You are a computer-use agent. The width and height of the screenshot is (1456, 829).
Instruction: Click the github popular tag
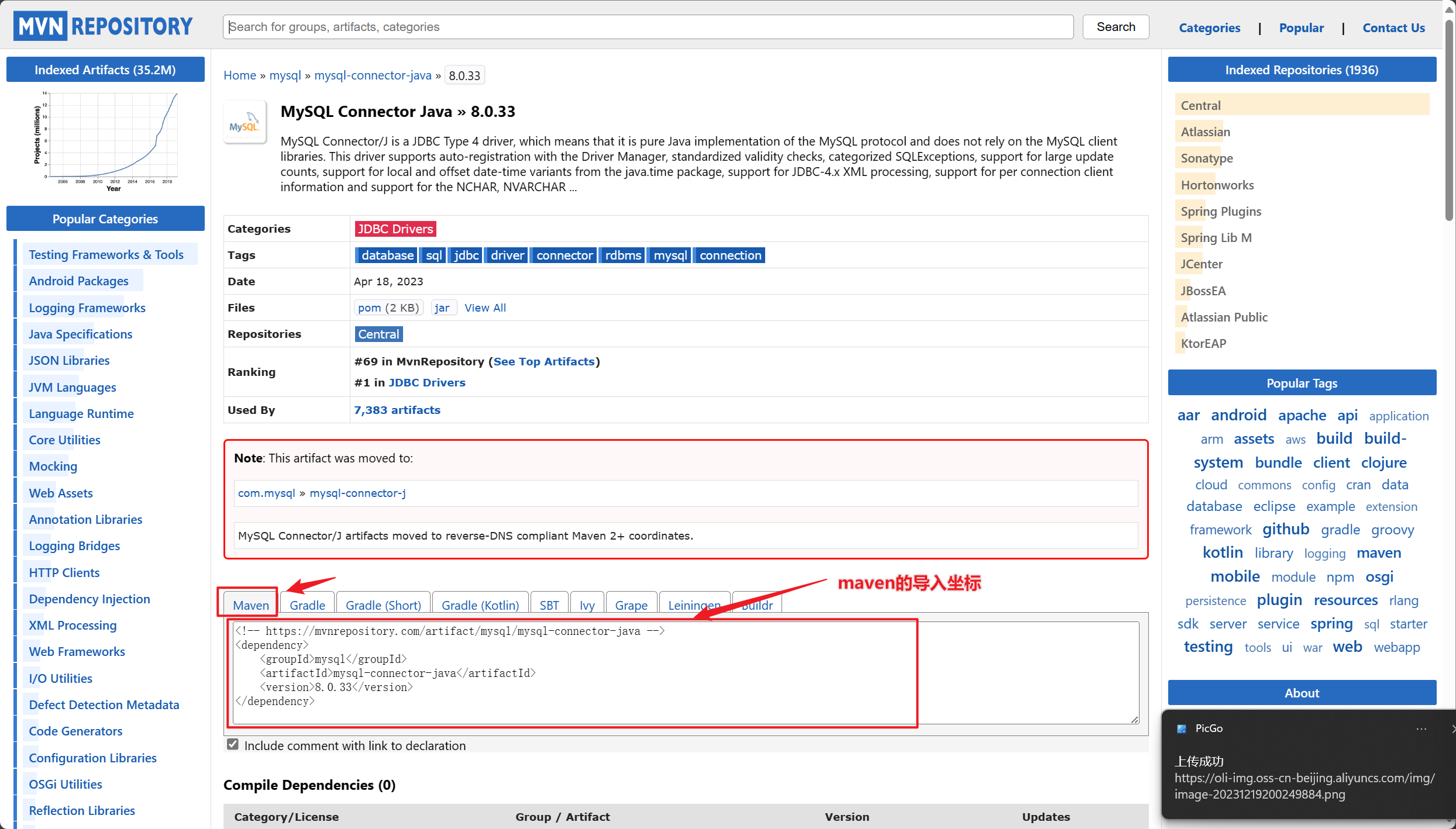coord(1285,529)
